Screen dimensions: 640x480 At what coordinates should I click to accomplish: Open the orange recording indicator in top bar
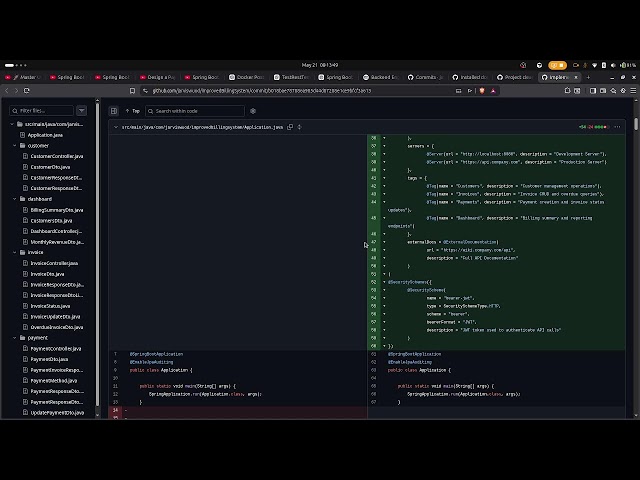click(558, 65)
